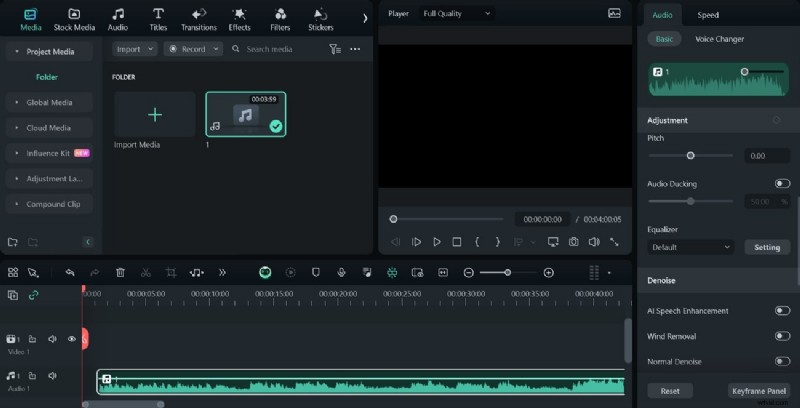800x408 pixels.
Task: Take a snapshot with the camera icon
Action: pyautogui.click(x=573, y=242)
